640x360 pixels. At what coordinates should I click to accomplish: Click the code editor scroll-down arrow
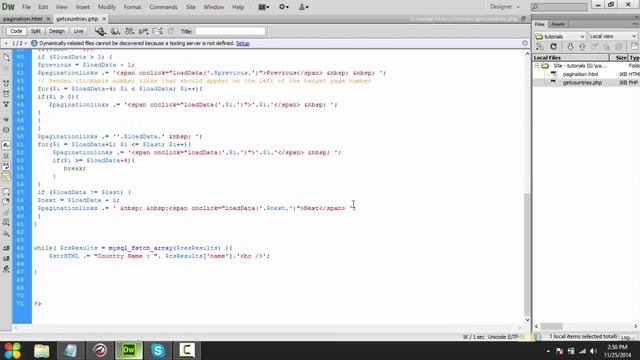[527, 320]
